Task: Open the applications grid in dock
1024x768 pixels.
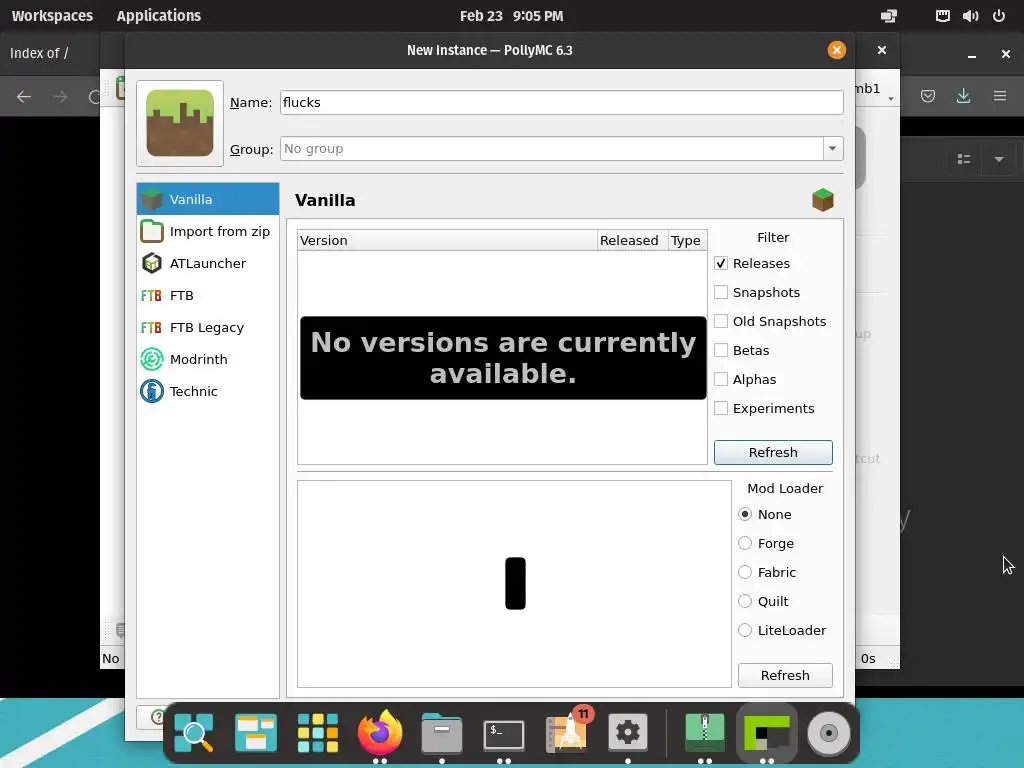Action: pyautogui.click(x=318, y=733)
